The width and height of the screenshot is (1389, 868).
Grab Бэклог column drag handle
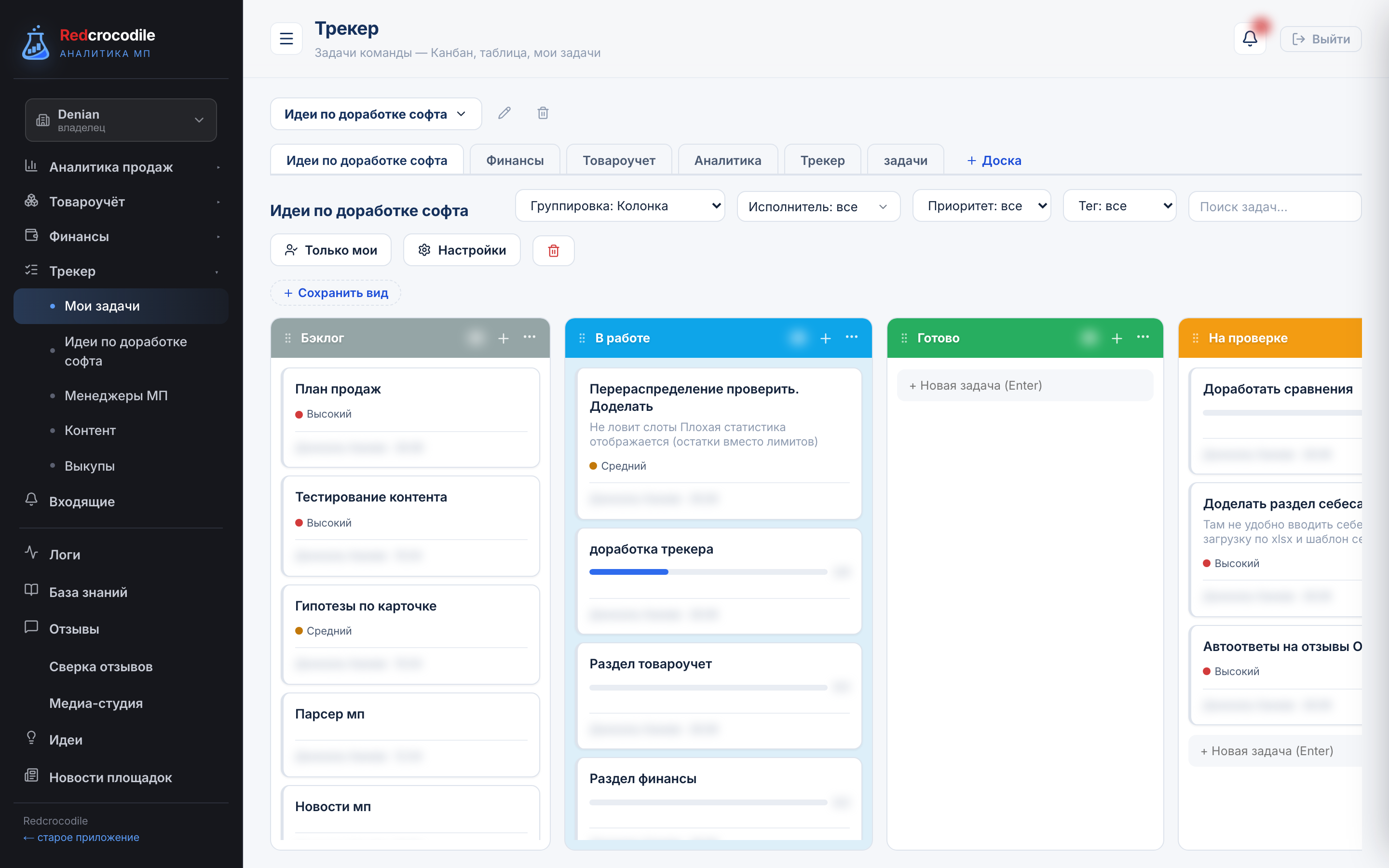[x=287, y=338]
